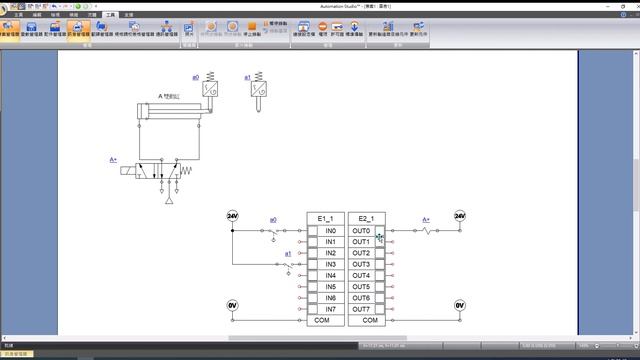
Task: Click the application logo button at top-left
Action: coord(3,9)
